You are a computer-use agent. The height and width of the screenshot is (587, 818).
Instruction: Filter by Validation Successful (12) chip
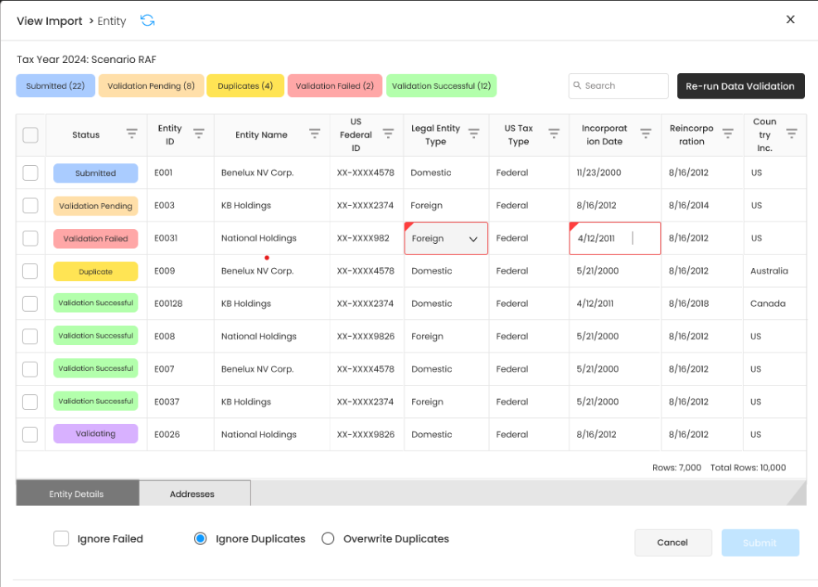pyautogui.click(x=441, y=86)
